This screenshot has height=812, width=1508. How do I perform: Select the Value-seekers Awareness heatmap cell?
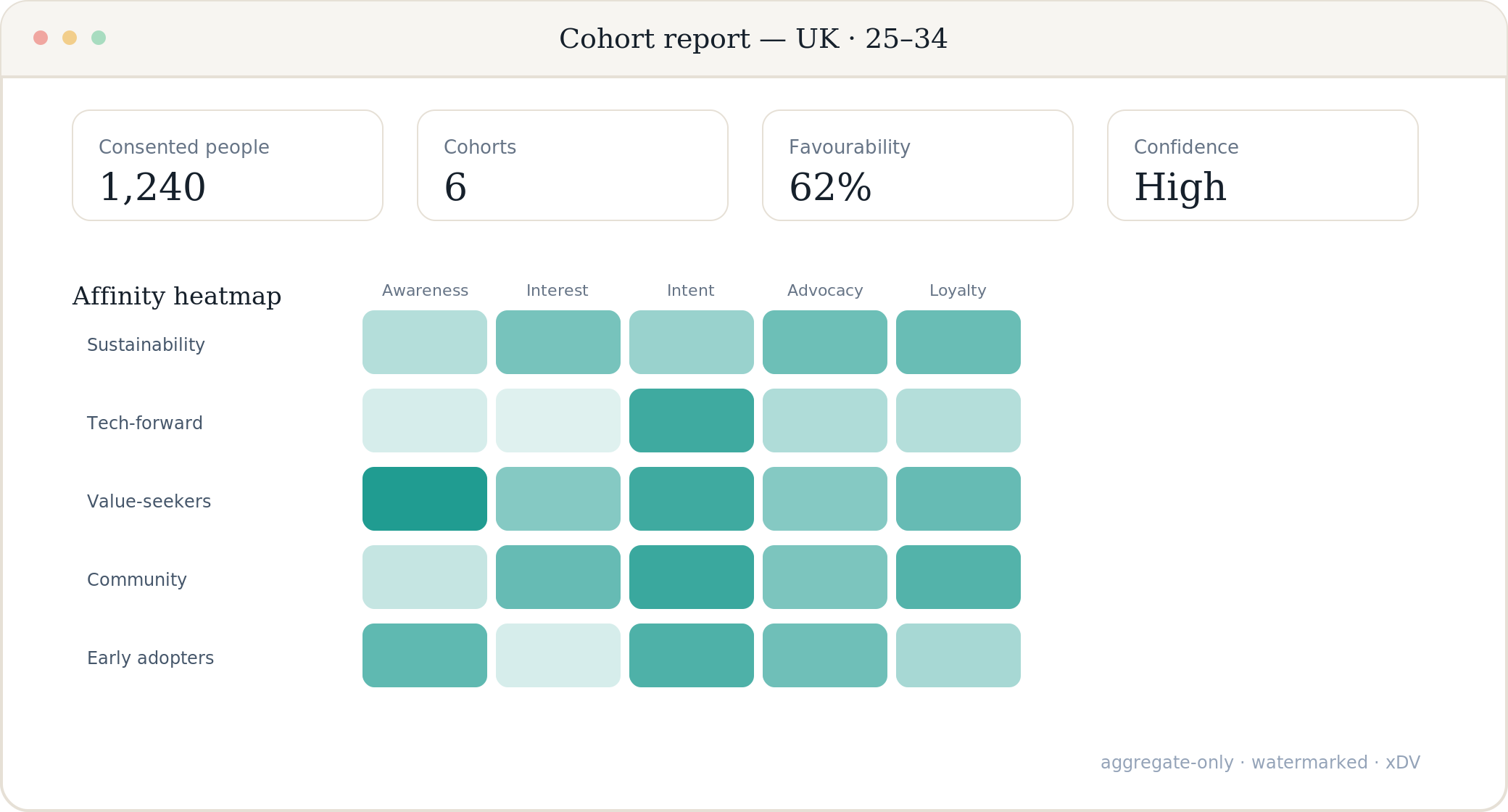click(x=425, y=499)
